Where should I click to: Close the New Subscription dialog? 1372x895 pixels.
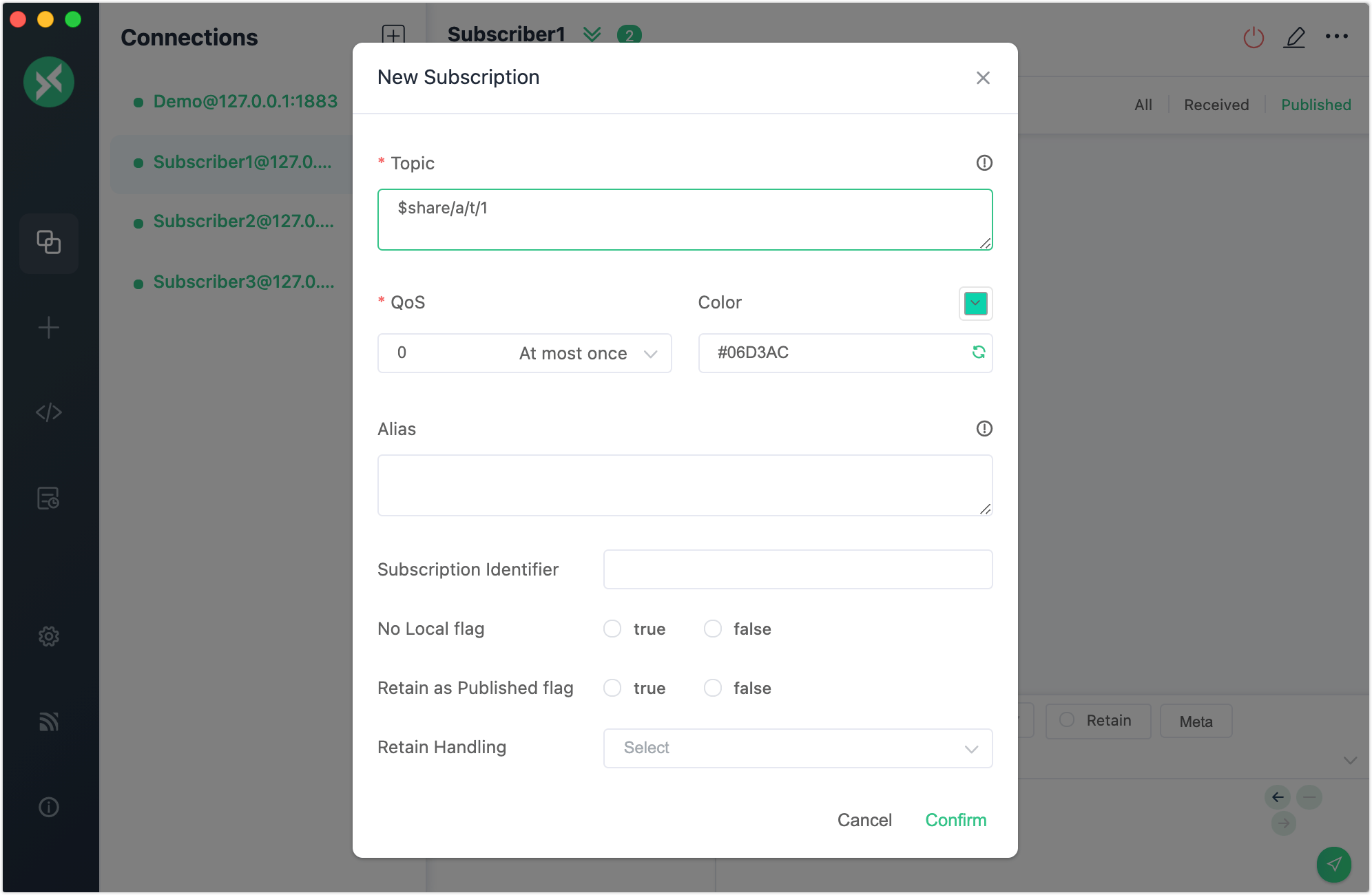(x=983, y=78)
